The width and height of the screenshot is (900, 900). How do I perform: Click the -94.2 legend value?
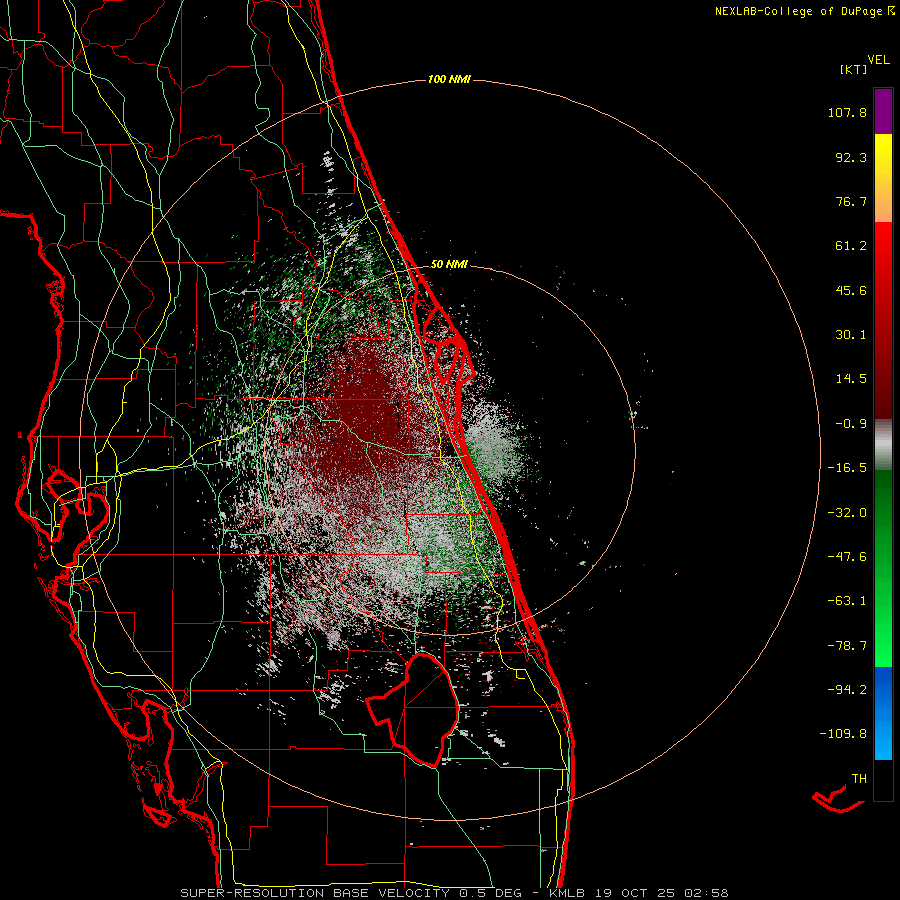coord(847,689)
